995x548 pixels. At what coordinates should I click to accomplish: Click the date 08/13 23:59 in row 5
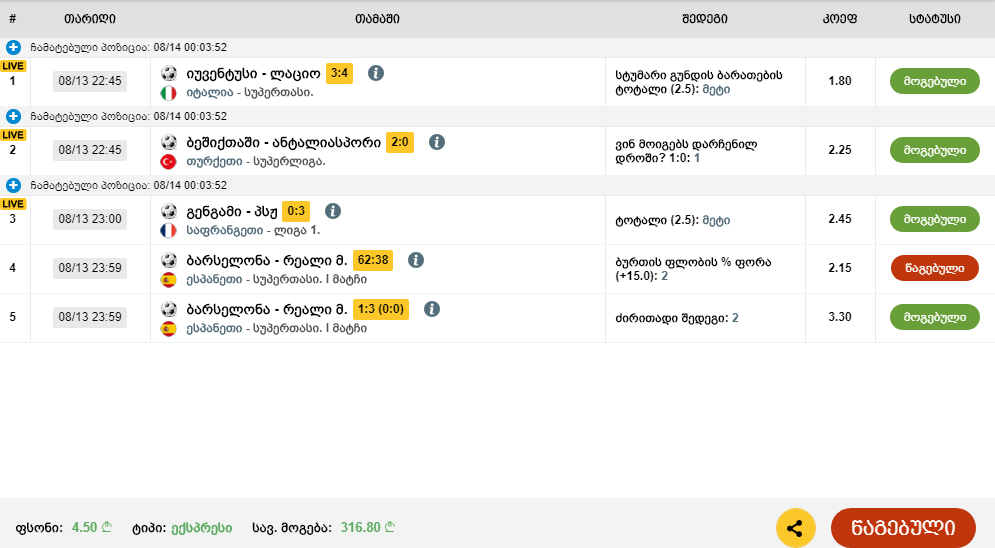(90, 317)
